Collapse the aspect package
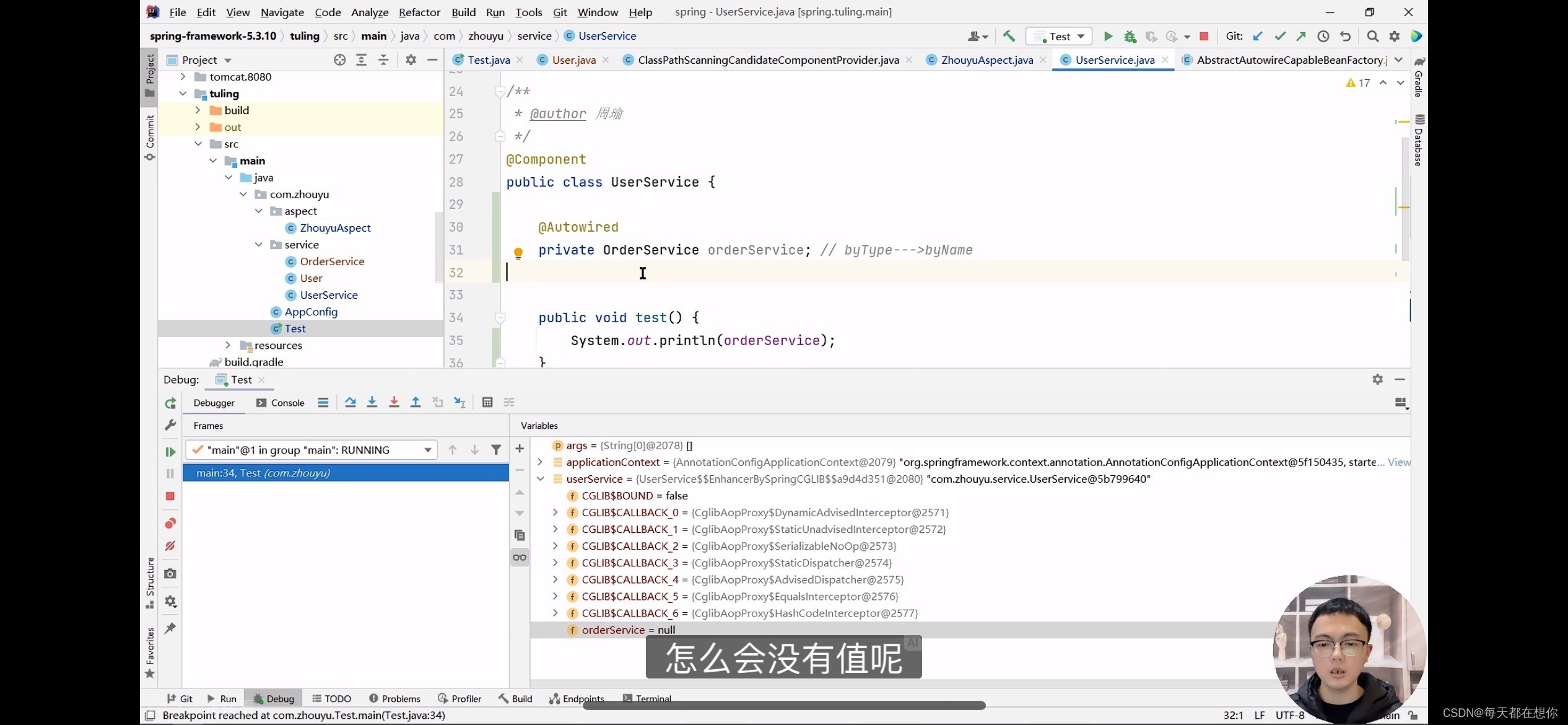The image size is (1568, 725). click(258, 211)
